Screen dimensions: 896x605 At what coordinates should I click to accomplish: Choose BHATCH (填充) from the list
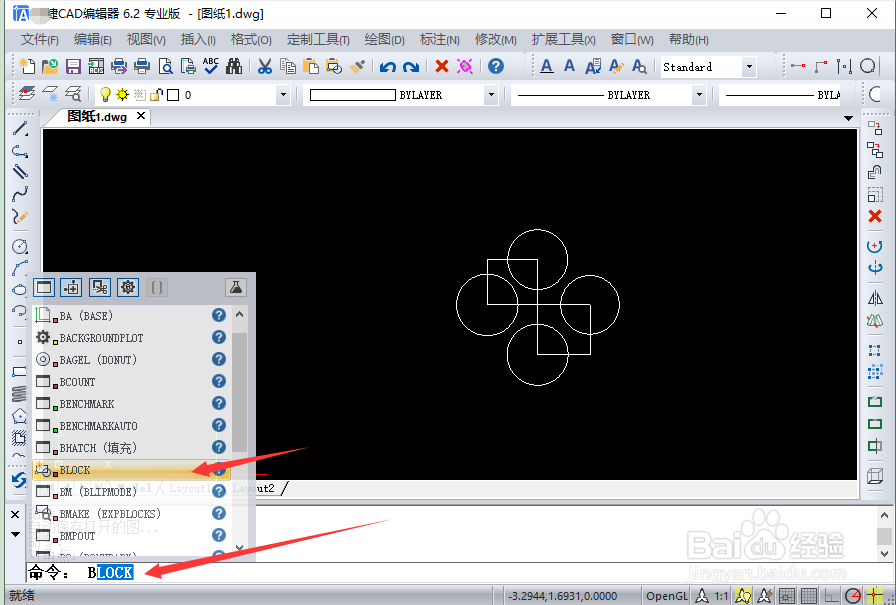pyautogui.click(x=131, y=447)
